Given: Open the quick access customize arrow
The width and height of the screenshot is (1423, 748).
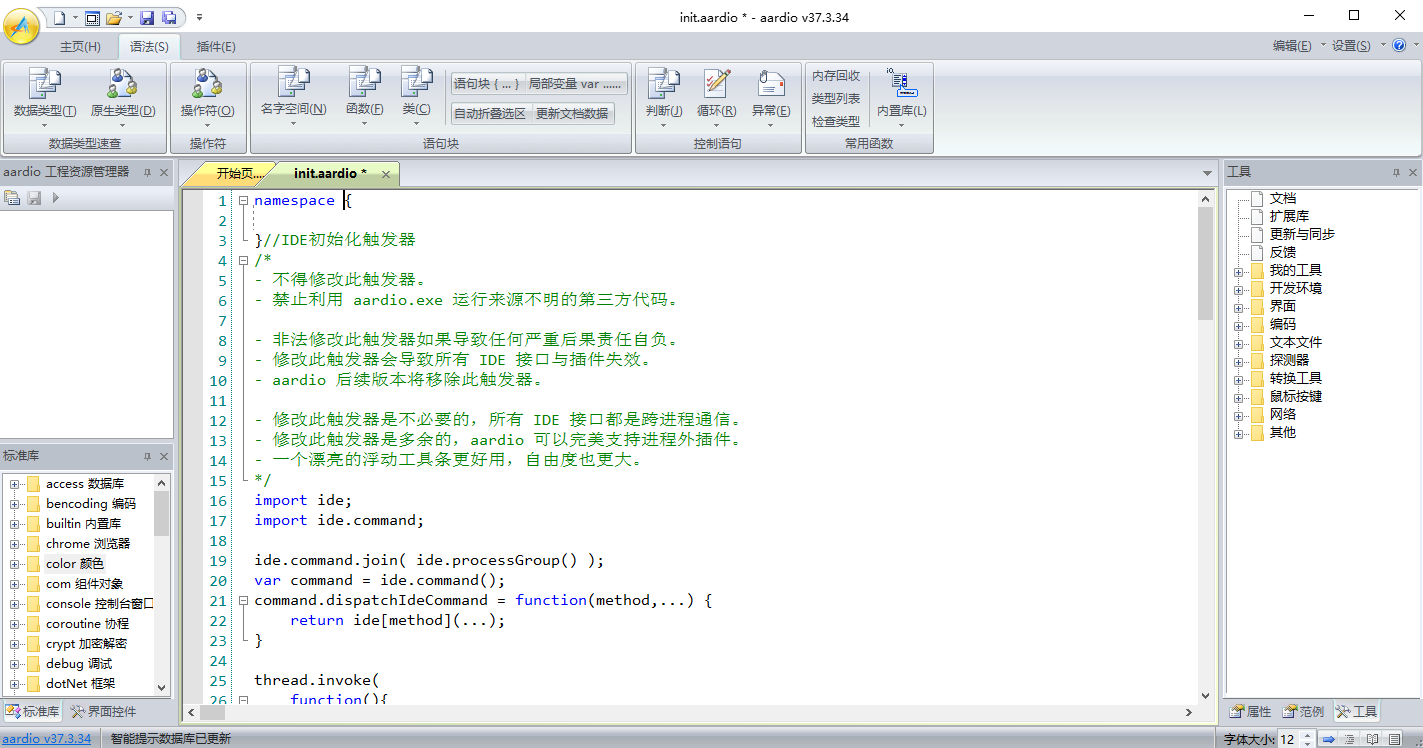Looking at the screenshot, I should point(199,17).
